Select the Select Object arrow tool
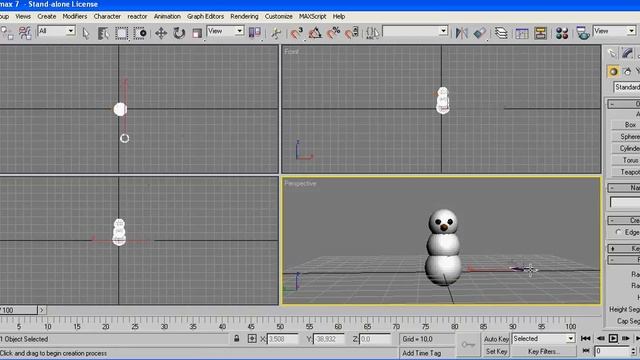640x360 pixels. coord(85,33)
